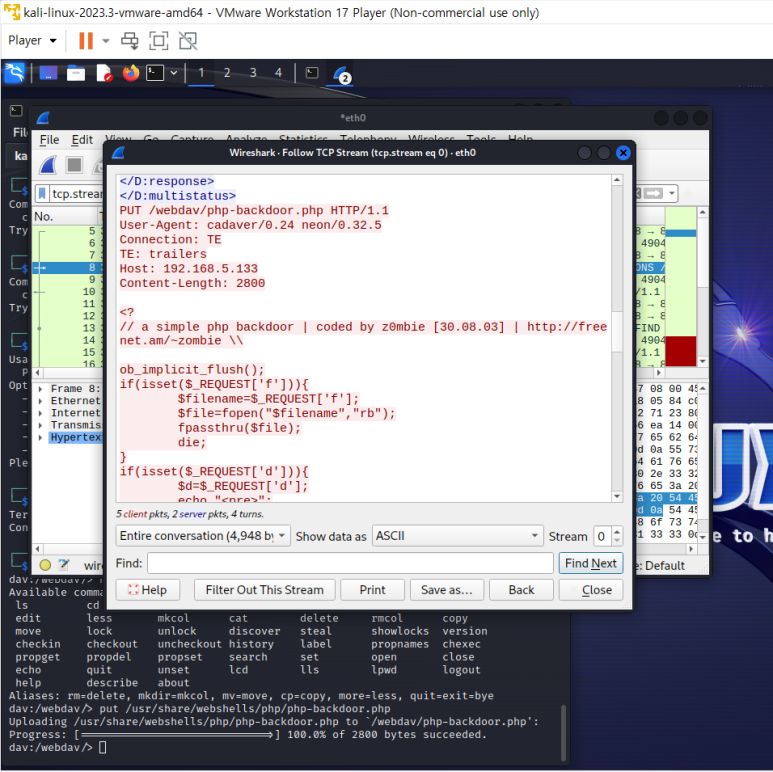Image resolution: width=773 pixels, height=772 pixels.
Task: Click the stream text scroll down arrow
Action: point(617,496)
